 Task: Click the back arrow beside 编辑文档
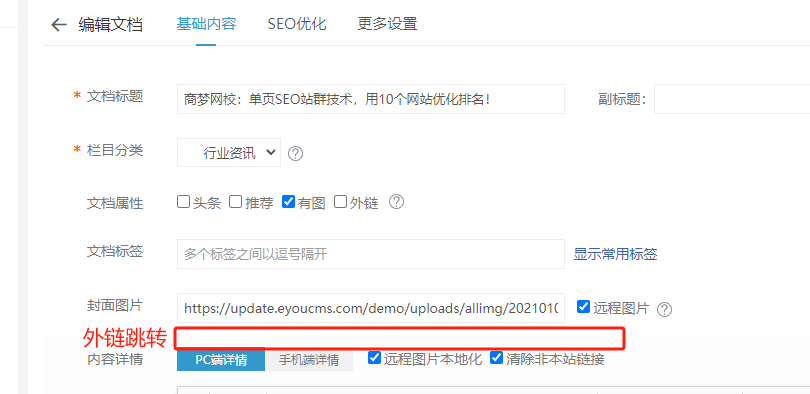[x=59, y=25]
